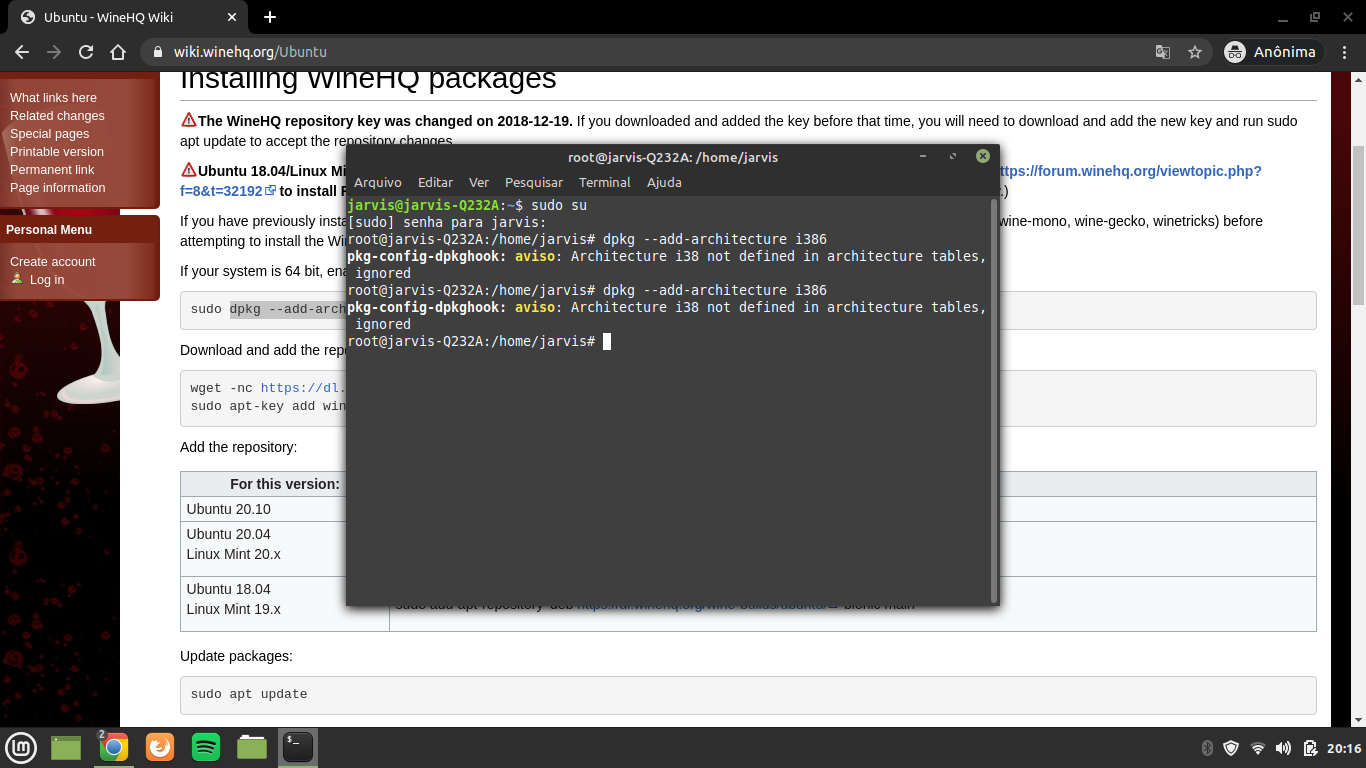This screenshot has height=768, width=1366.
Task: Click the browser page vertical scrollbar
Action: 1358,225
